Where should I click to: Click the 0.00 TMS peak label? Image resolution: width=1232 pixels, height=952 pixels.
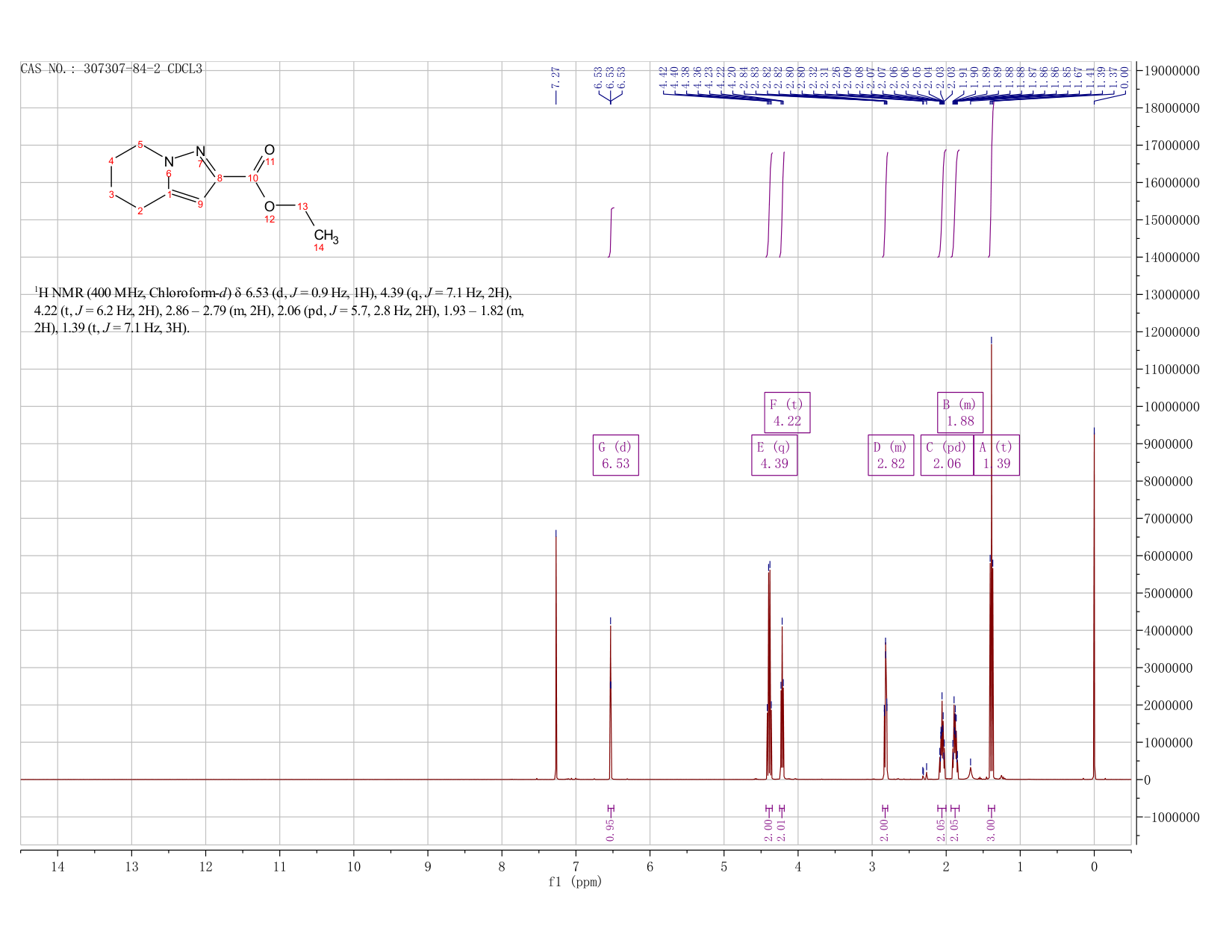coord(1126,78)
